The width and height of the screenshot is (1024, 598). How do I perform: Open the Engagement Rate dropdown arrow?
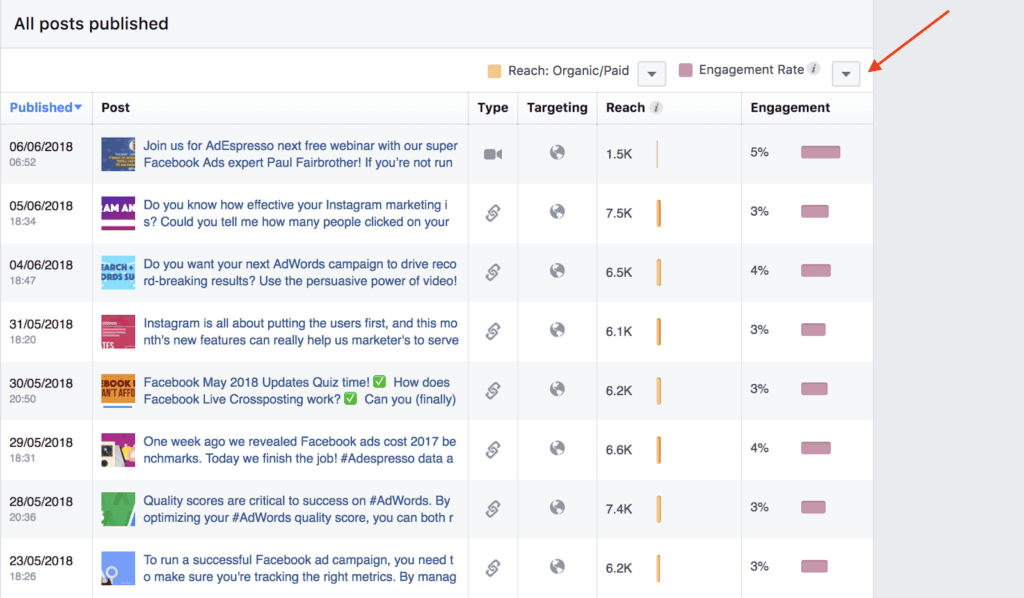pos(846,74)
